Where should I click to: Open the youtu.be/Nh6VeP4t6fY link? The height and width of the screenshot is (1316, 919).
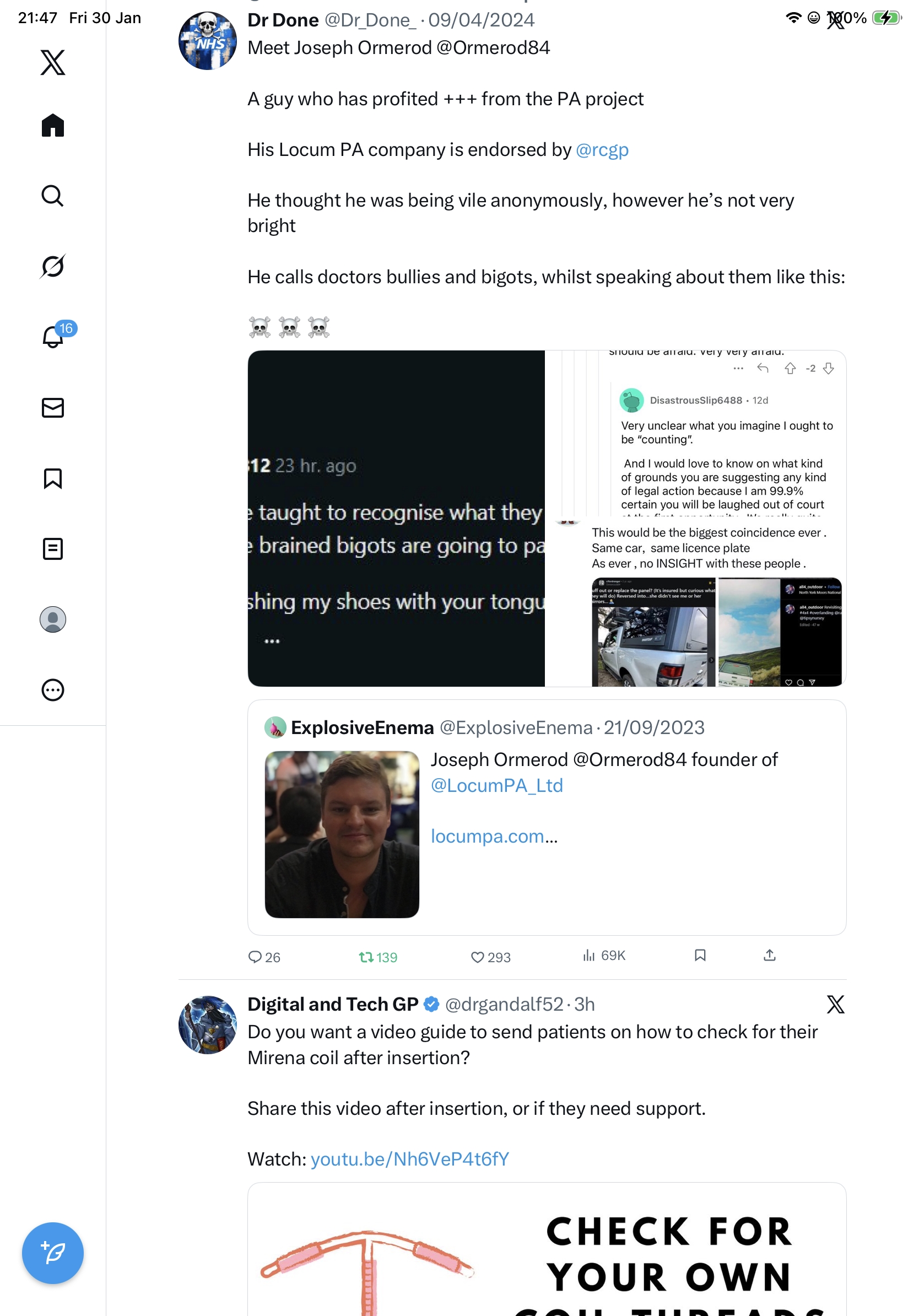[410, 1159]
